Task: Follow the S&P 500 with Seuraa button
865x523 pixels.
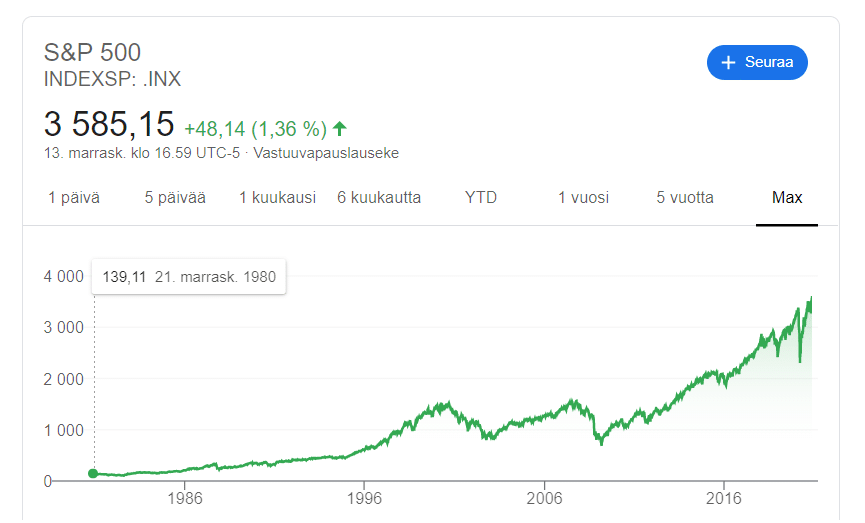Action: (757, 62)
